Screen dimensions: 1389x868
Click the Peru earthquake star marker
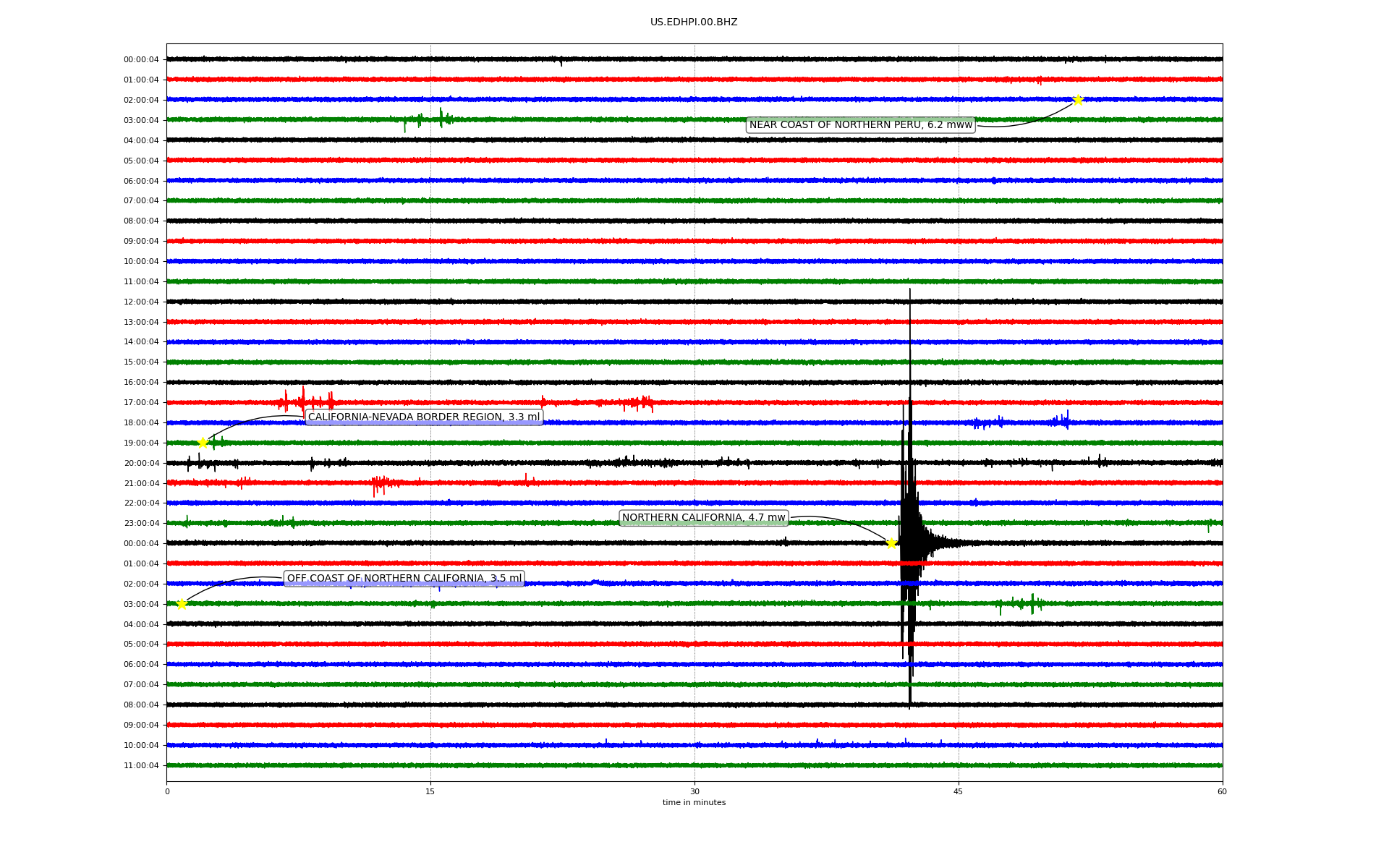click(1077, 100)
